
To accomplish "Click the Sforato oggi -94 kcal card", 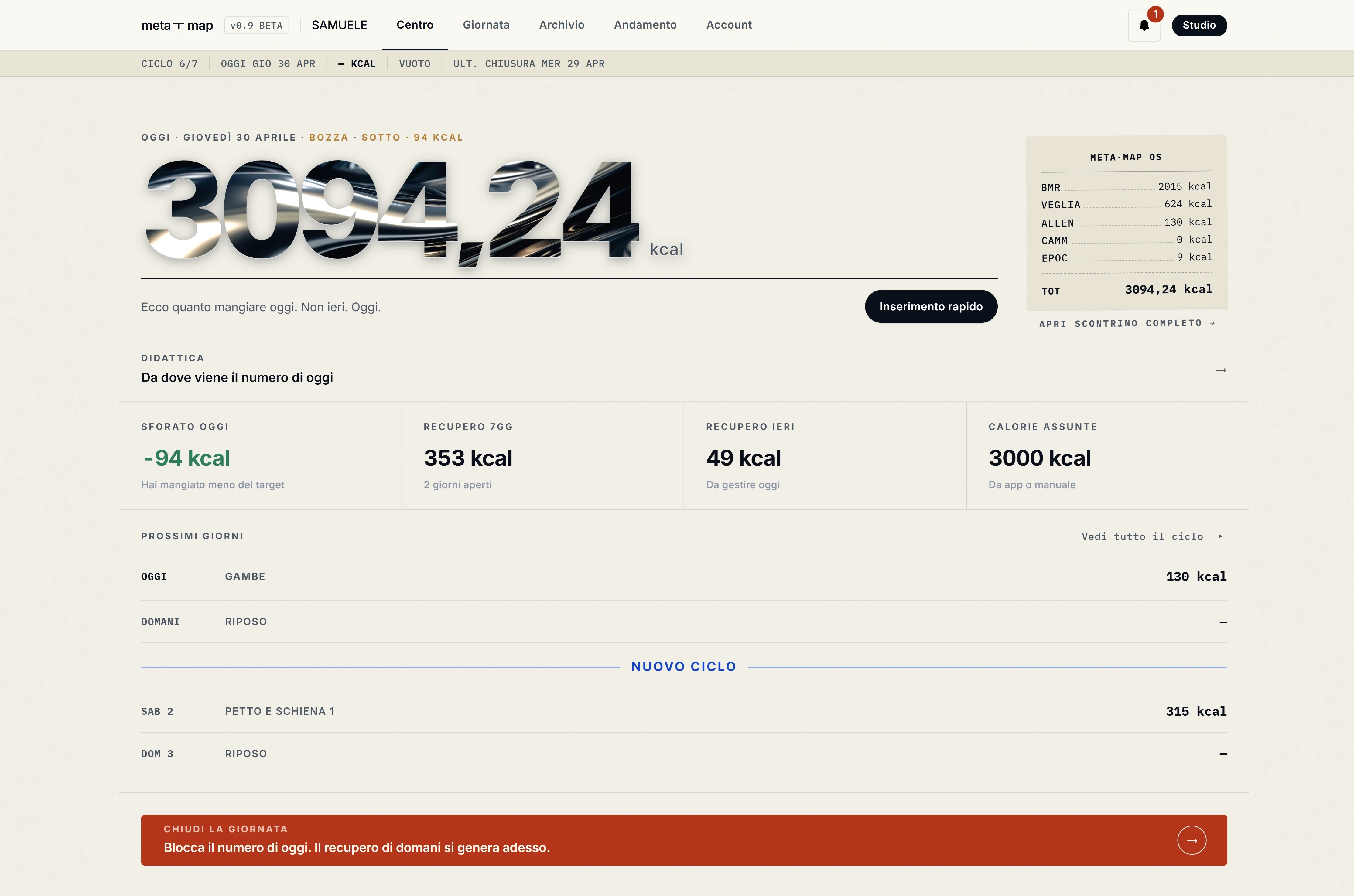I will pyautogui.click(x=261, y=455).
